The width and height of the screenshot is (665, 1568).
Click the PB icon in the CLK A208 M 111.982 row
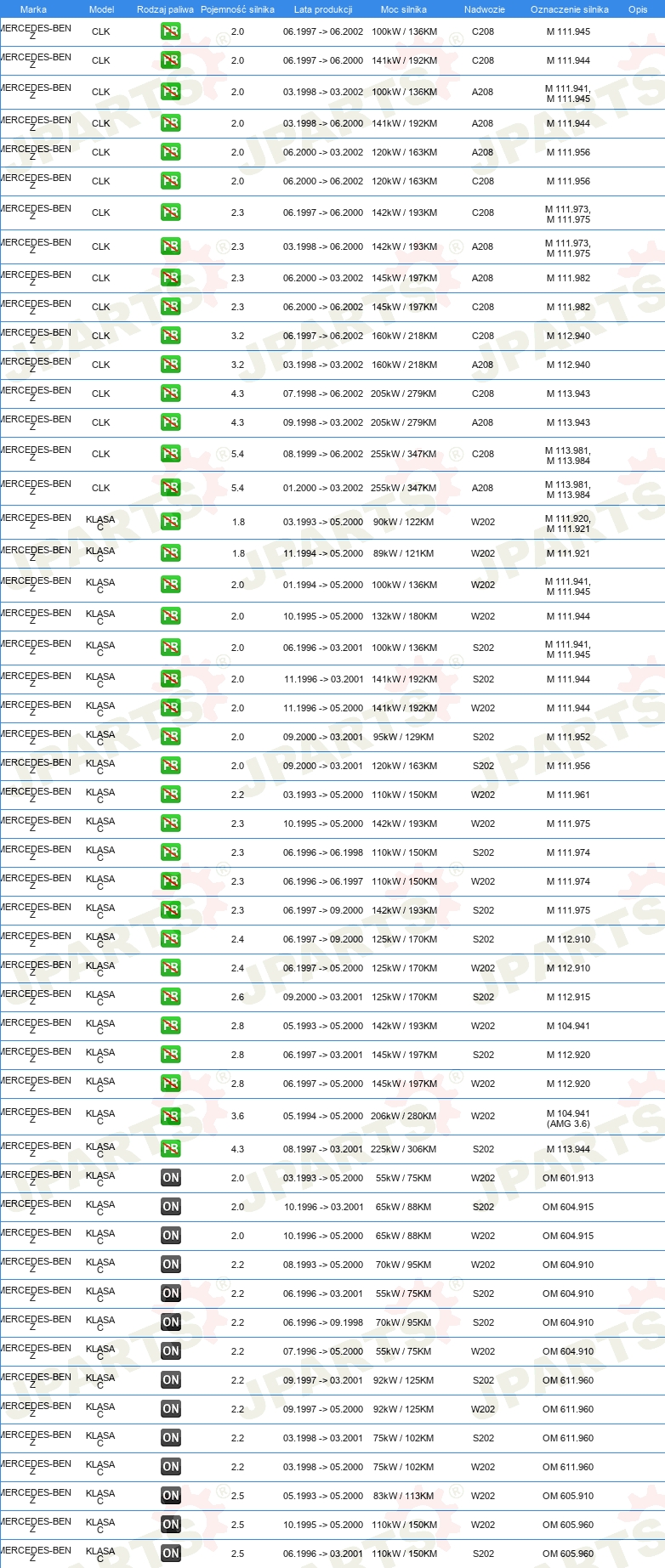click(171, 278)
